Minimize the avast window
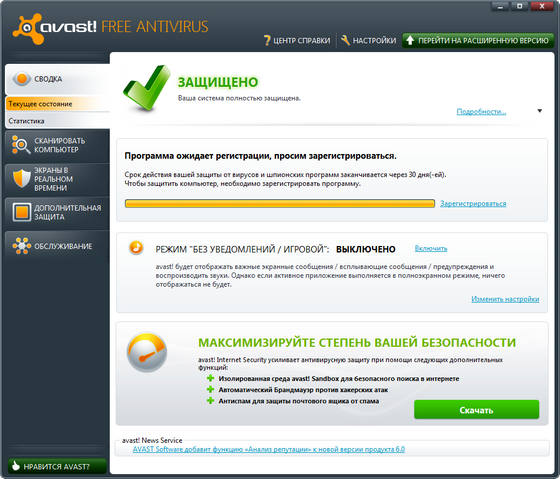Screen dimensions: 560x479 click(x=501, y=6)
